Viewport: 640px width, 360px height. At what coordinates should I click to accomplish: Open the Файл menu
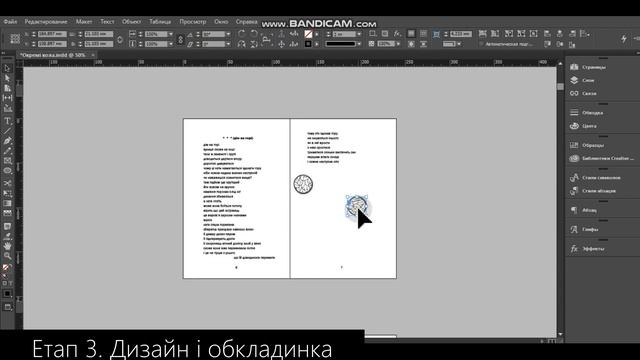click(x=10, y=22)
